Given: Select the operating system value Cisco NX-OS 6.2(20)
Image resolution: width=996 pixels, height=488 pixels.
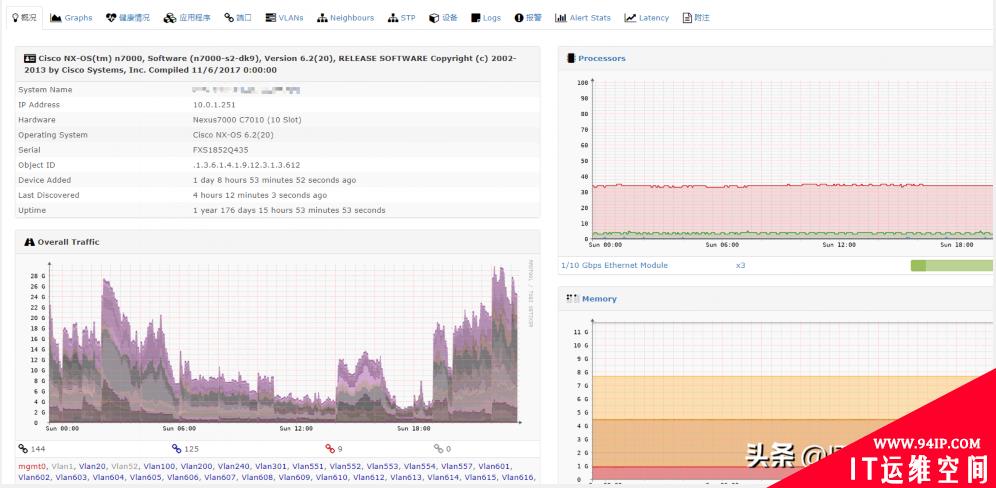Looking at the screenshot, I should (x=233, y=135).
